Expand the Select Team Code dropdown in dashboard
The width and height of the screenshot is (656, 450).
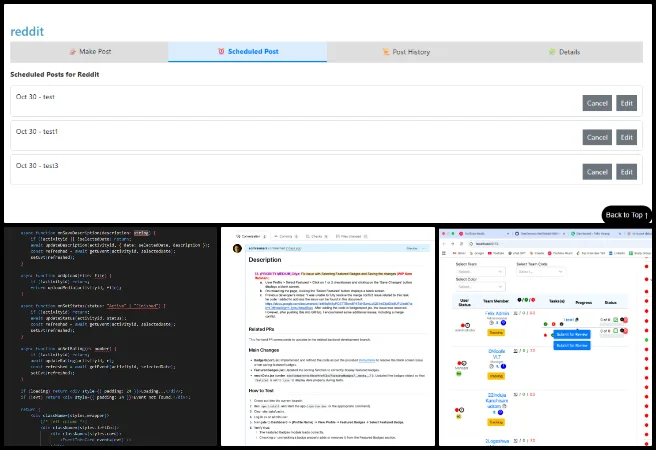[x=540, y=271]
